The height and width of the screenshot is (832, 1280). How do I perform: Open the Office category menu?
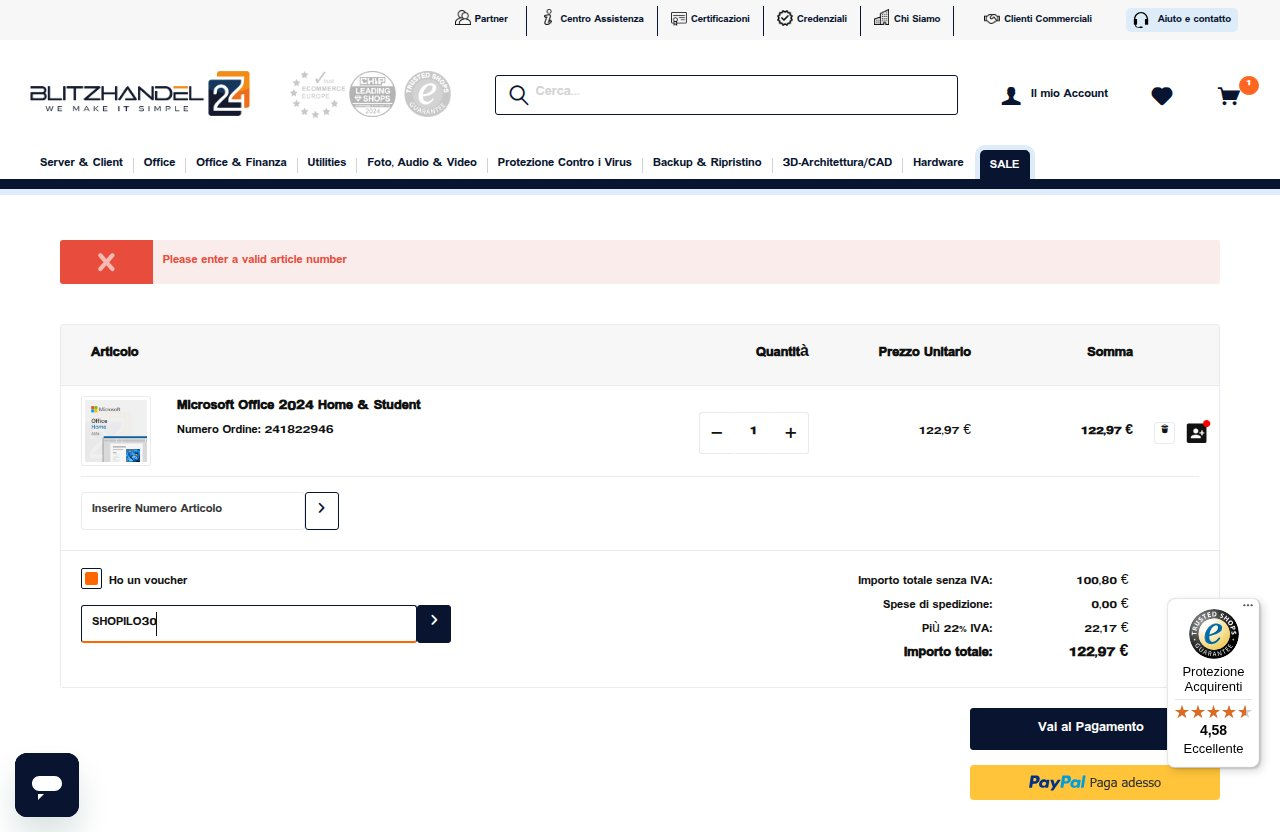[159, 162]
